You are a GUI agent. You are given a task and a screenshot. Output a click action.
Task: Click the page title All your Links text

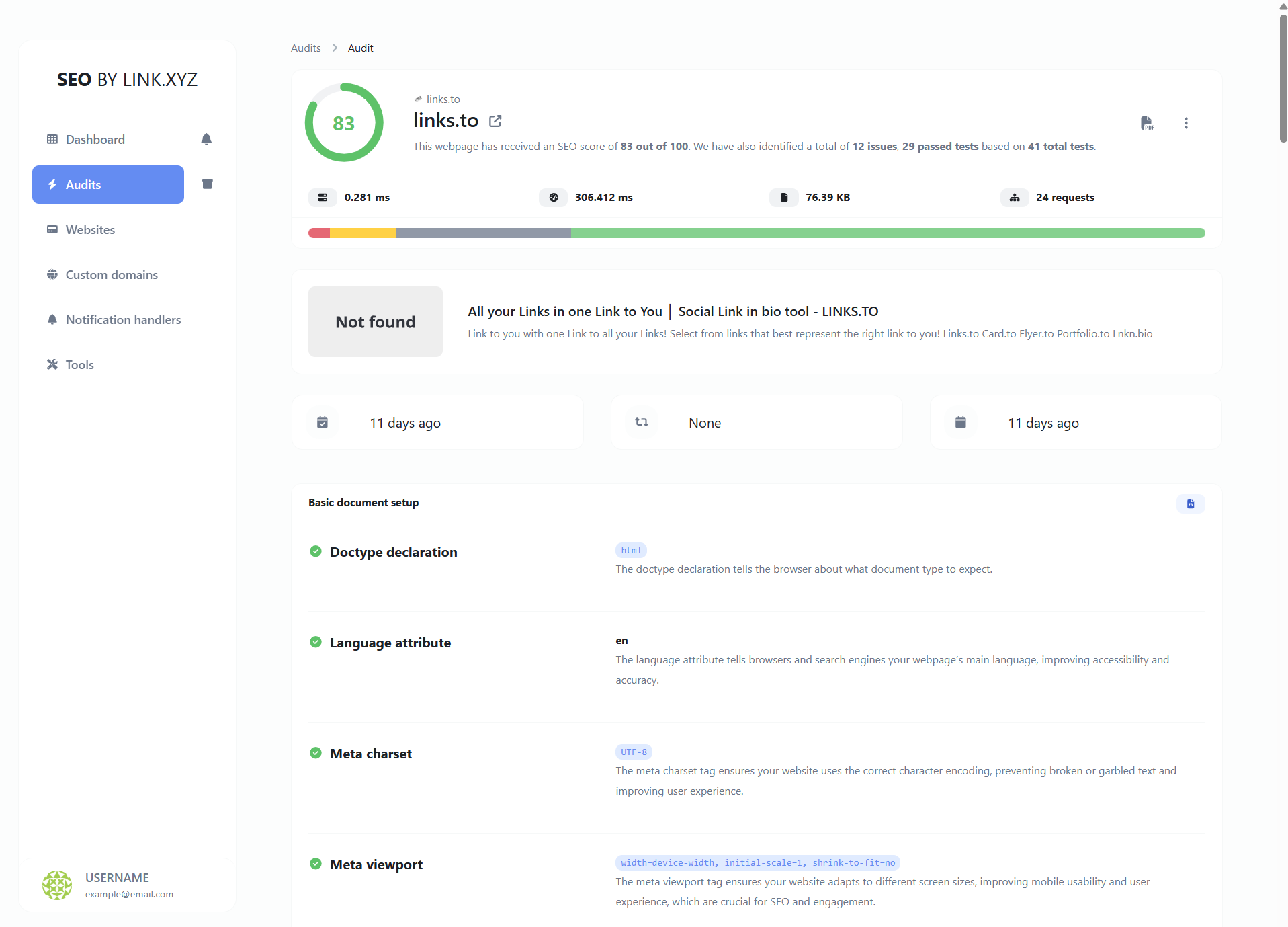(673, 311)
